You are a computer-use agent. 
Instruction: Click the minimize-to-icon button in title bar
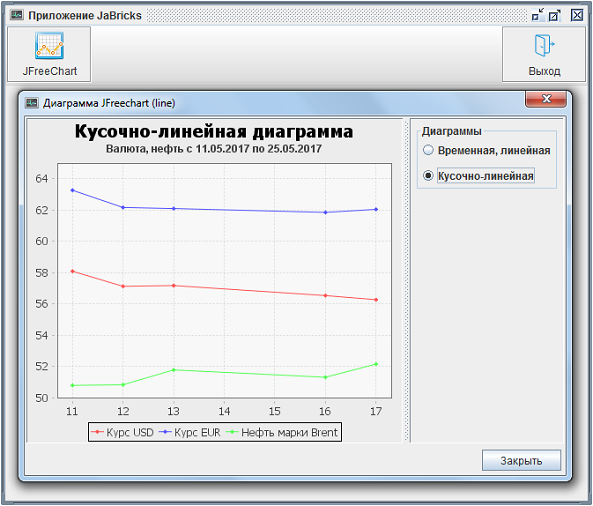pos(537,15)
